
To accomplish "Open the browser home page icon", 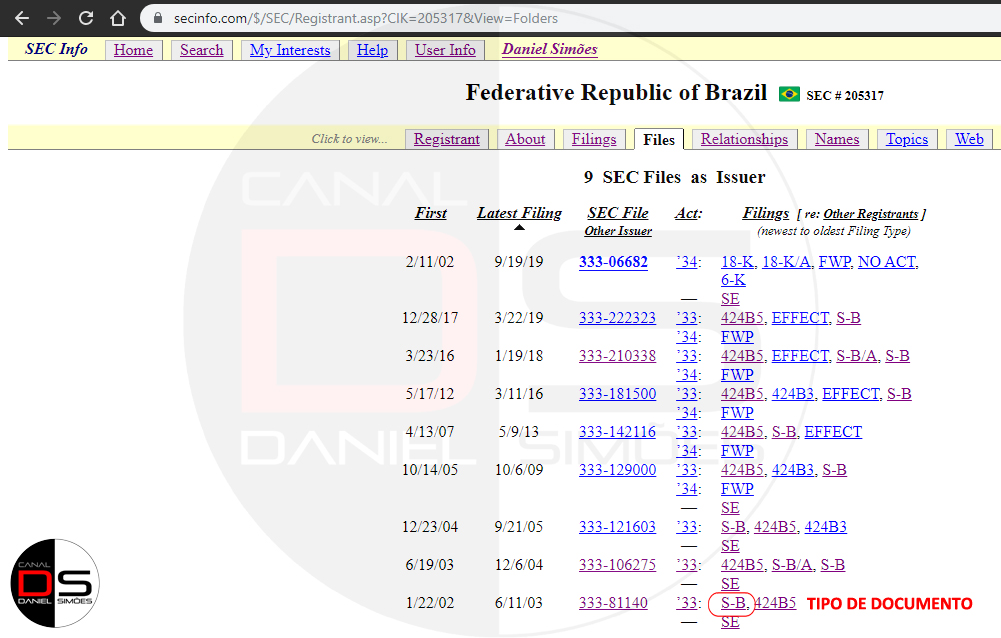I will [117, 19].
